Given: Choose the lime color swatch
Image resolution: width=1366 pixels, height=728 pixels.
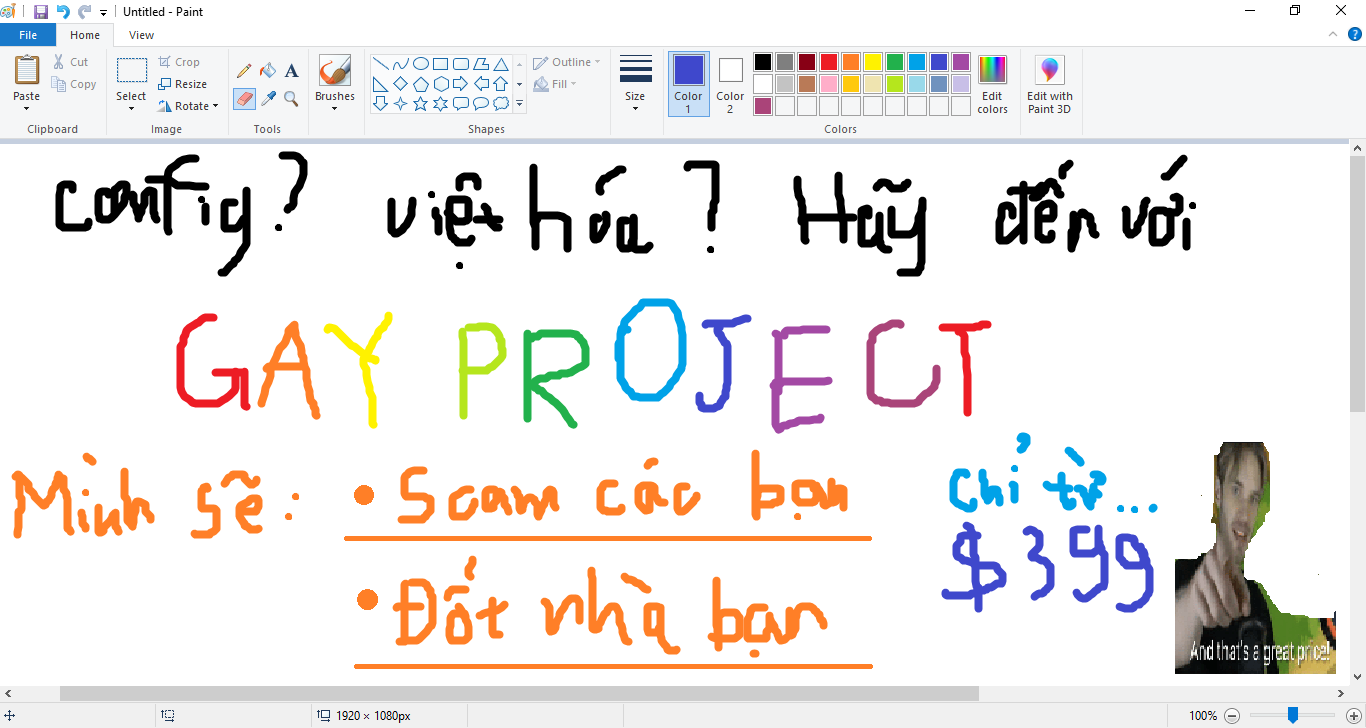Looking at the screenshot, I should coord(895,84).
